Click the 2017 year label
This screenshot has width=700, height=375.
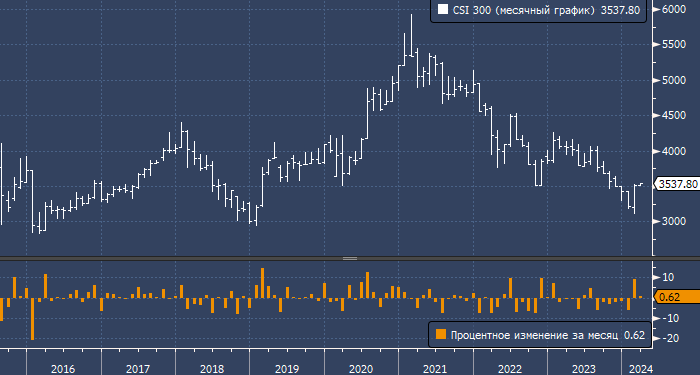138,369
